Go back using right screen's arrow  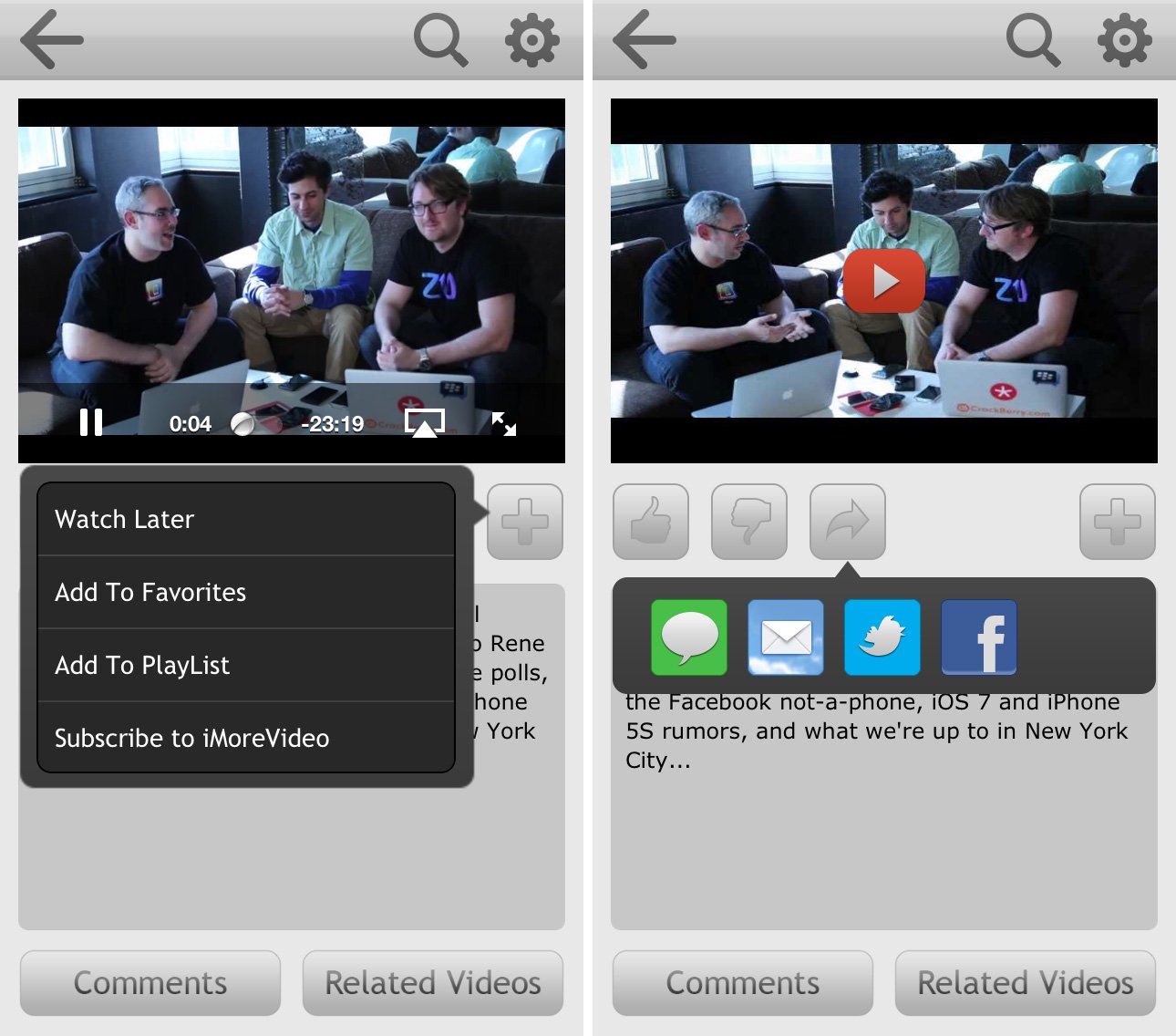[x=645, y=40]
